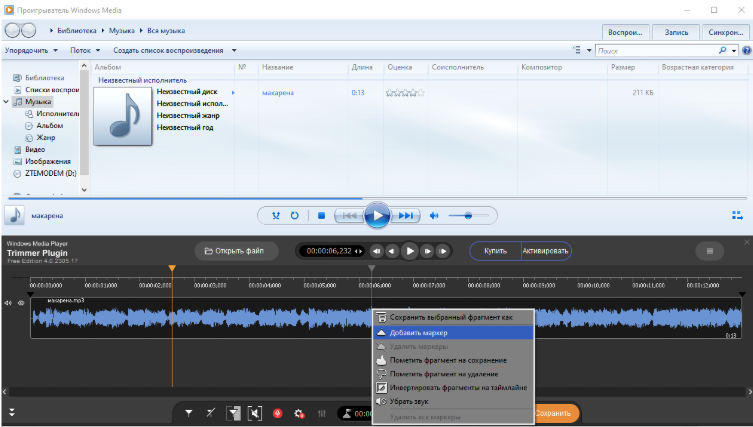
Task: Choose Сохранить выбранный фрагмент как
Action: (453, 317)
